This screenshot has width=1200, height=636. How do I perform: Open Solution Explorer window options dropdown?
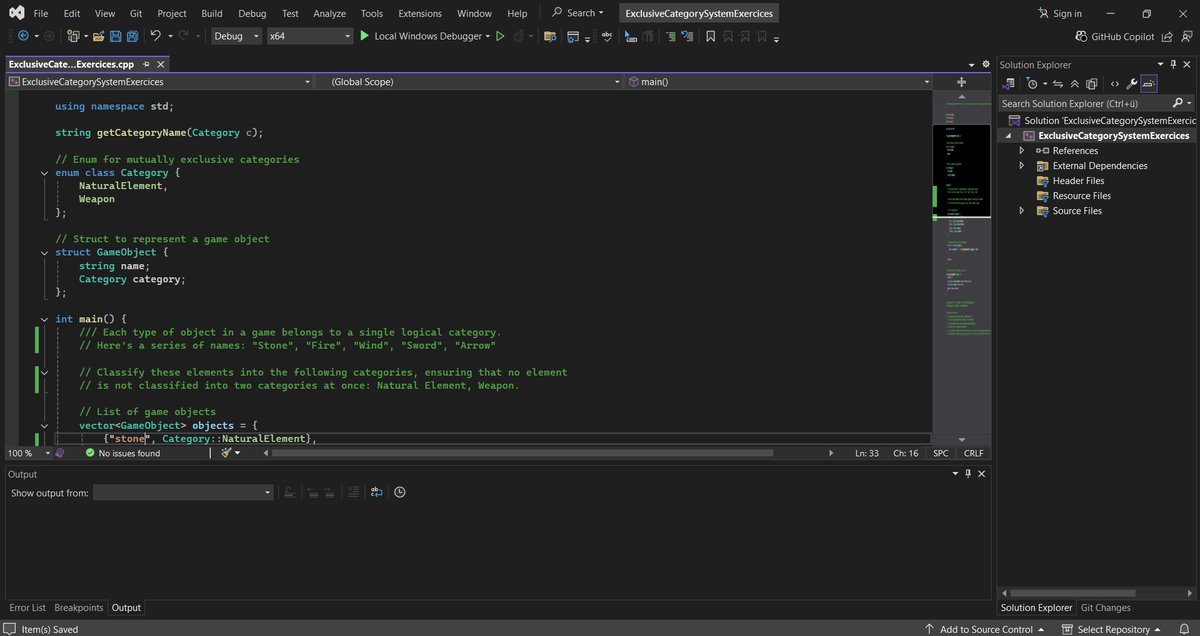[x=1160, y=65]
